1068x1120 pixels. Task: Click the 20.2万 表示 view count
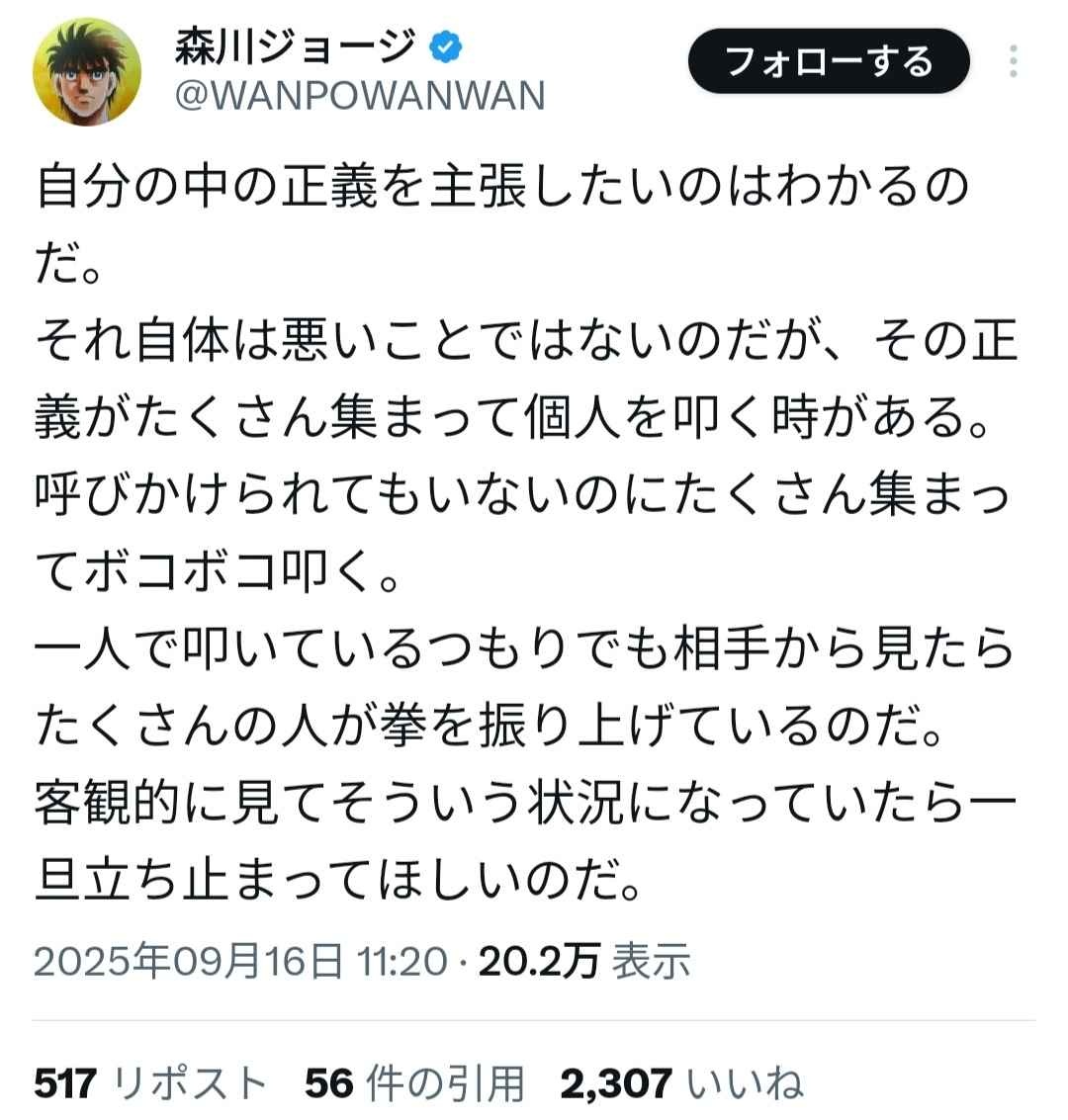click(584, 961)
